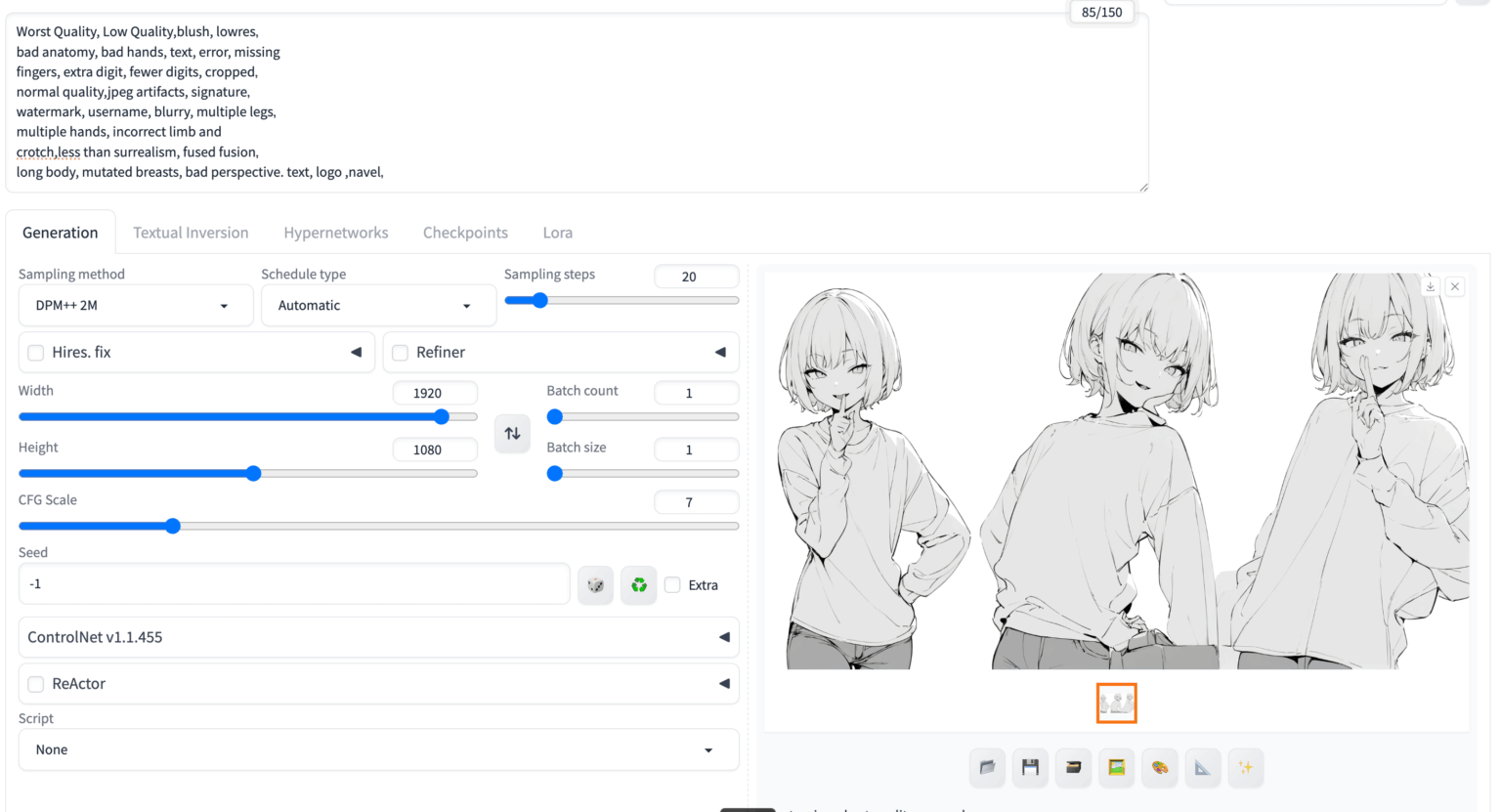1501x812 pixels.
Task: Send result to img2img via framed picture icon
Action: point(1116,768)
